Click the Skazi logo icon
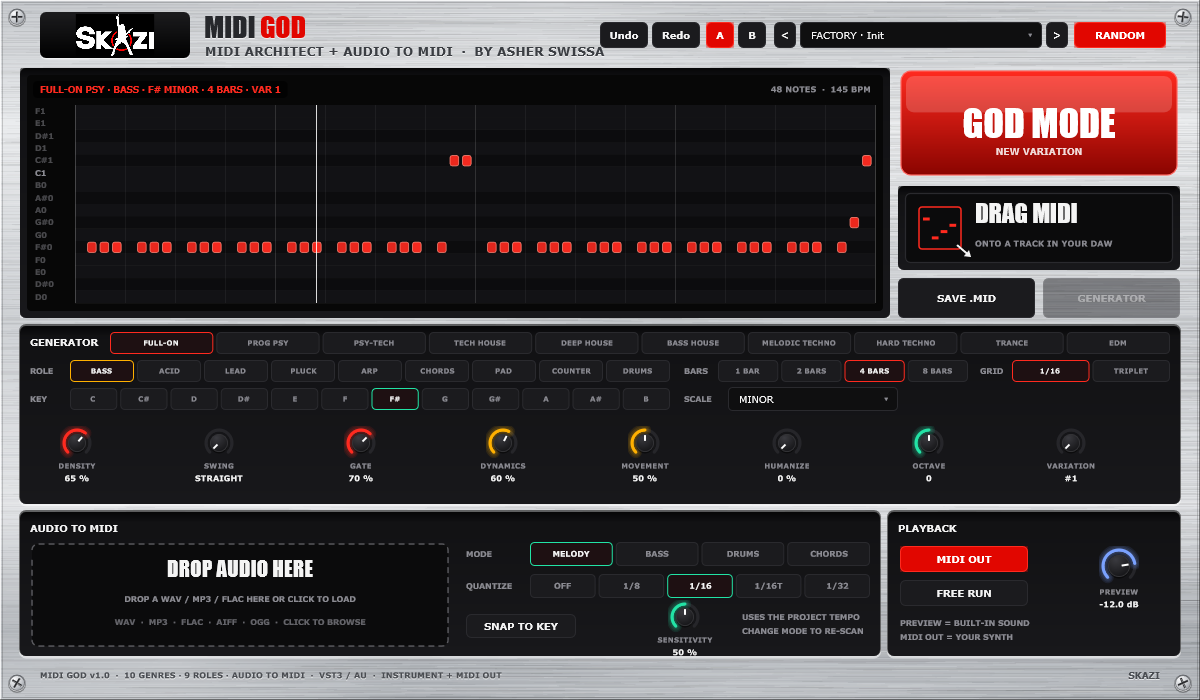The image size is (1200, 700). (x=115, y=35)
